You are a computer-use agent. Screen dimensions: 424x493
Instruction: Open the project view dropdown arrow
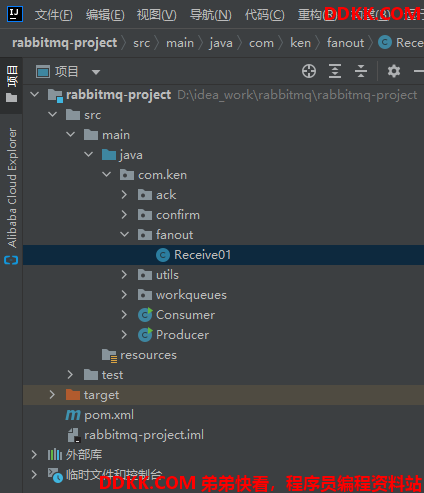point(96,72)
